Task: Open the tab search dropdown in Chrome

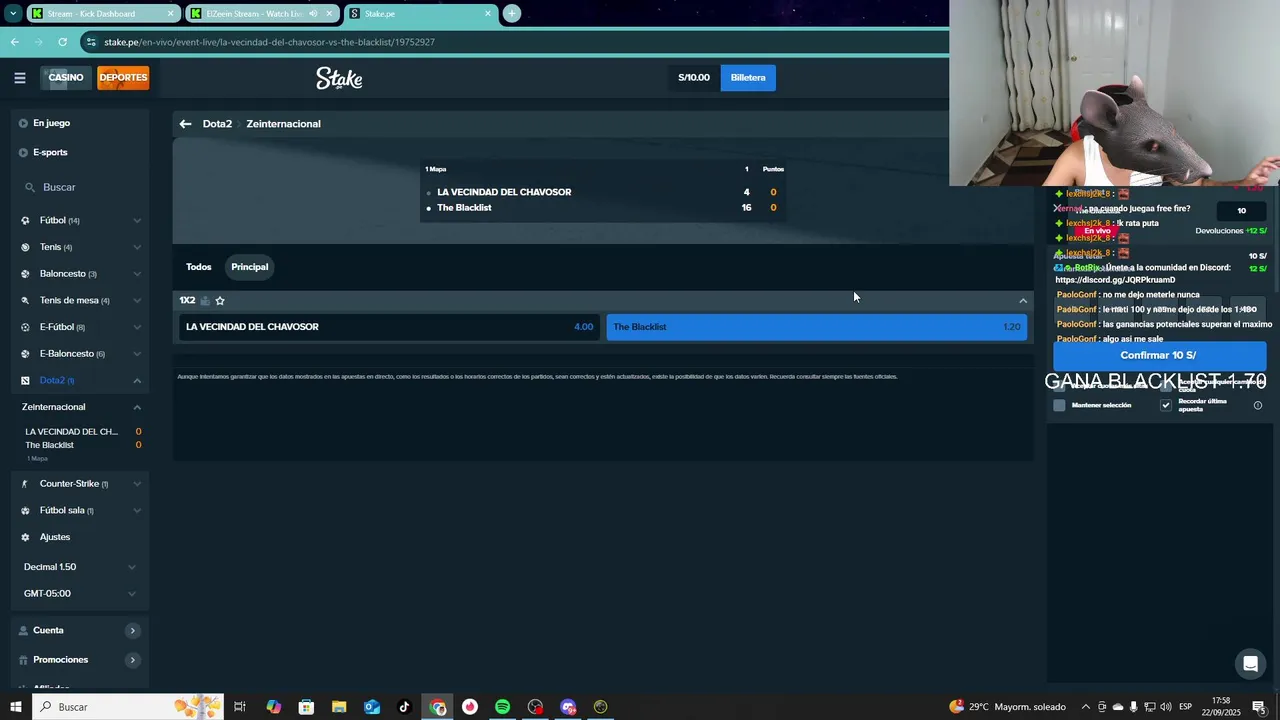Action: coord(13,13)
